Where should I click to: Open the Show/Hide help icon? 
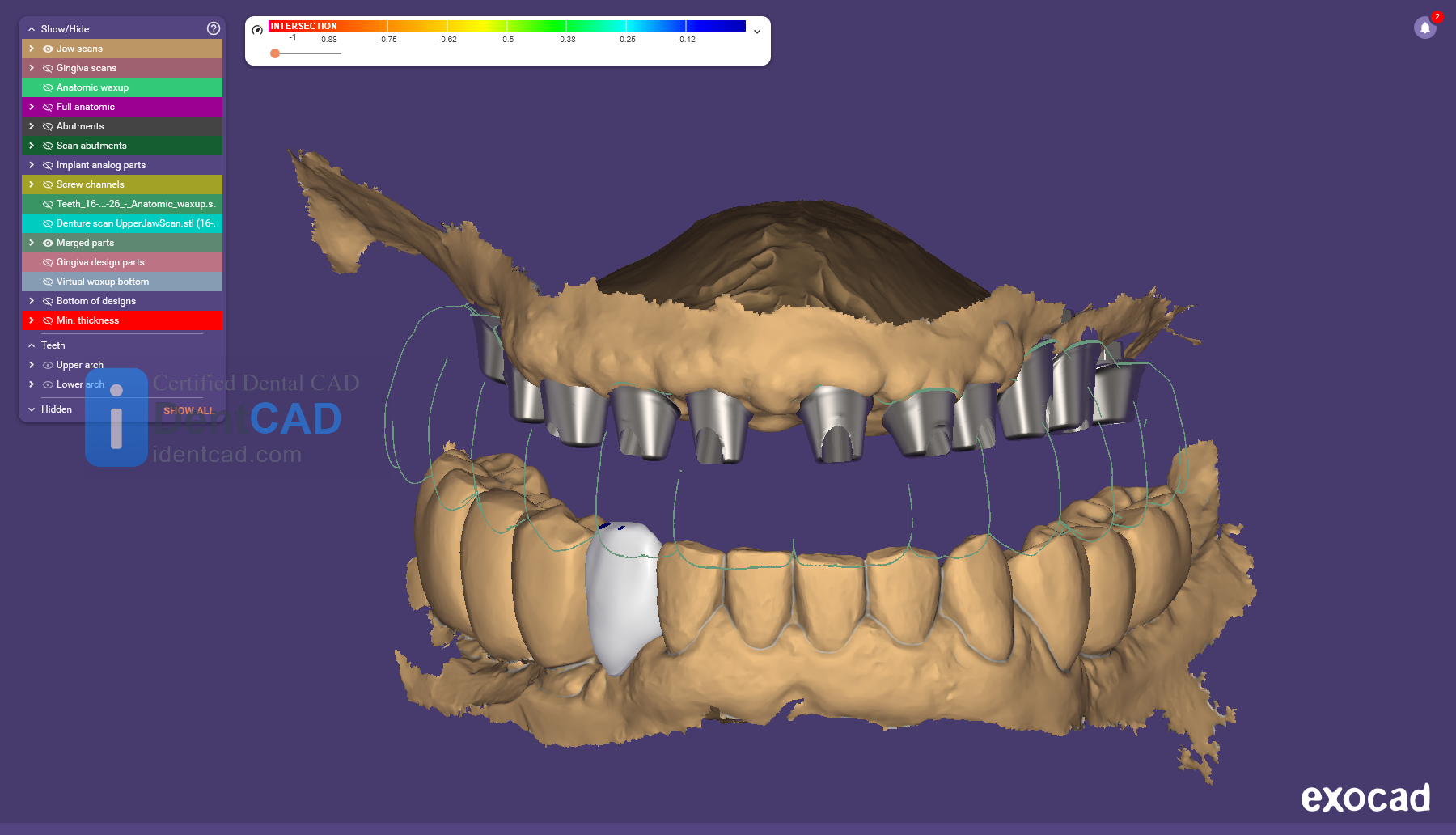point(214,28)
